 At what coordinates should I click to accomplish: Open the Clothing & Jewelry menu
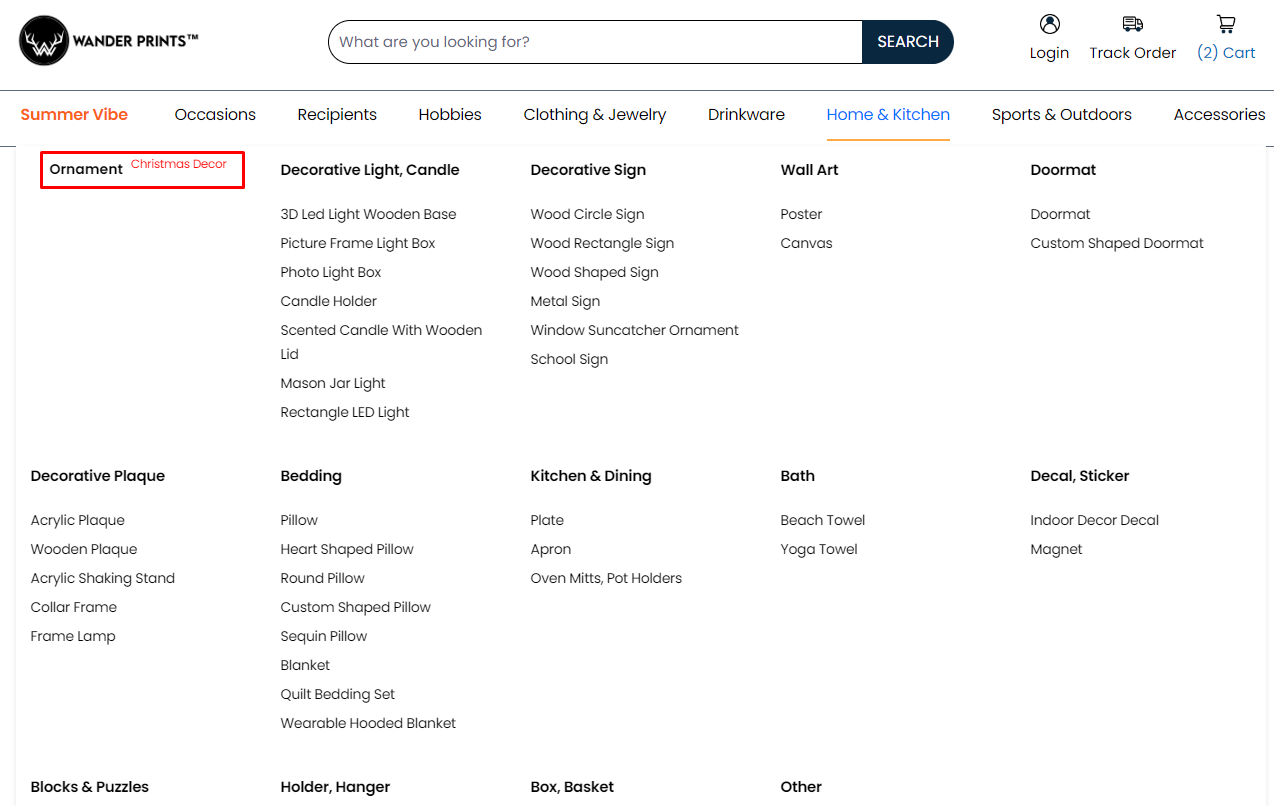tap(595, 115)
